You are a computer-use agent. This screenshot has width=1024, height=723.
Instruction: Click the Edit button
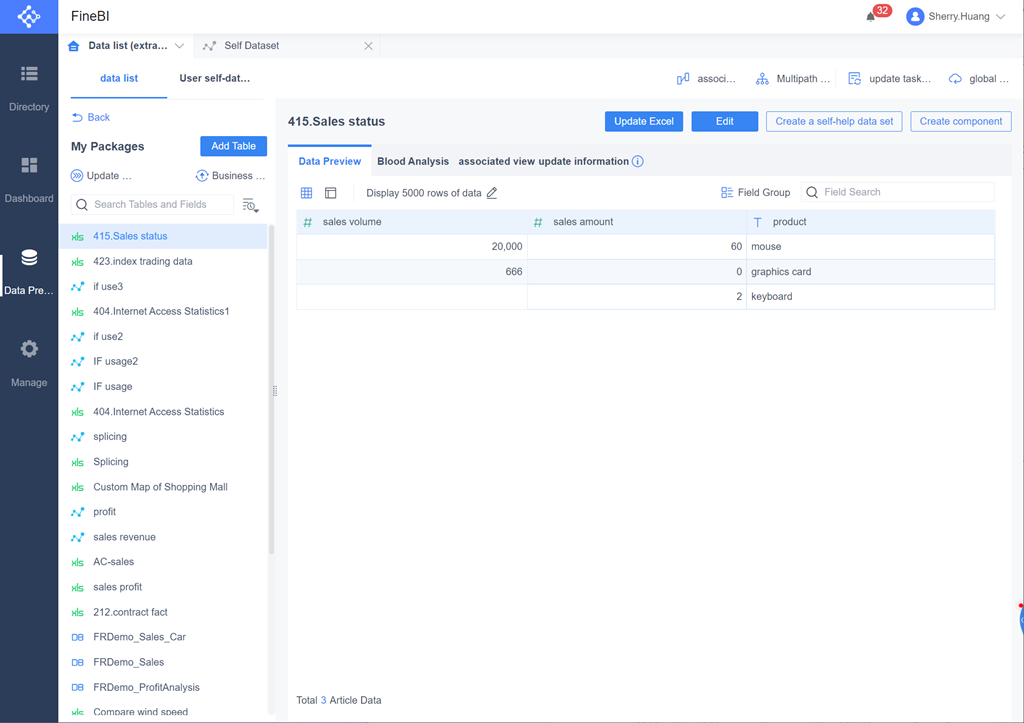tap(725, 121)
